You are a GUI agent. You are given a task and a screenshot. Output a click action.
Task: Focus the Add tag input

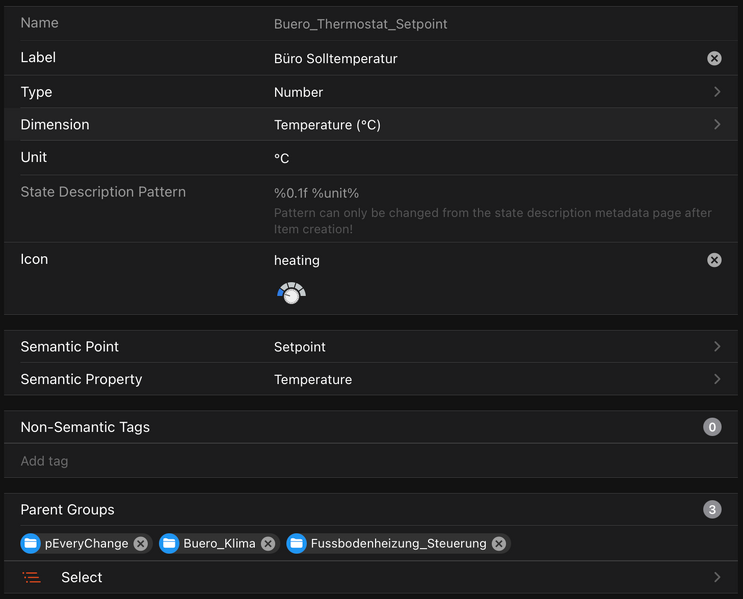300,461
